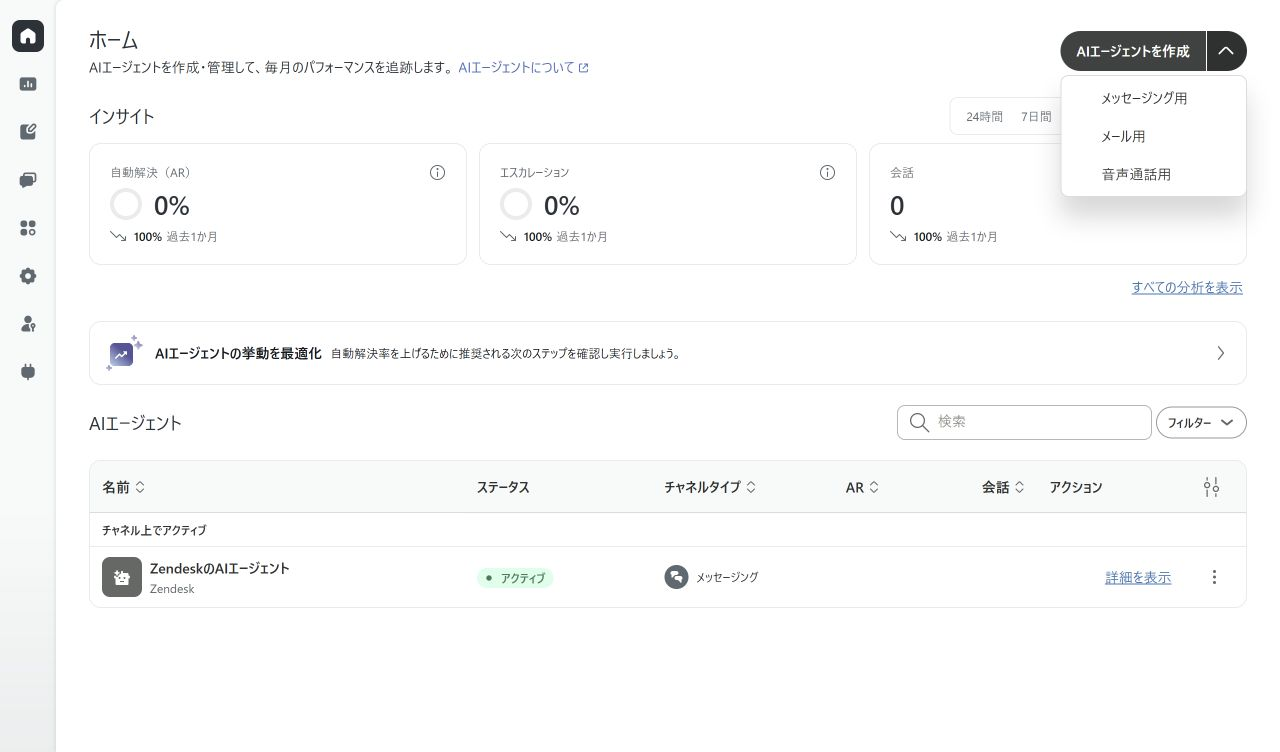
Task: Click the アクティブ status badge
Action: [515, 578]
